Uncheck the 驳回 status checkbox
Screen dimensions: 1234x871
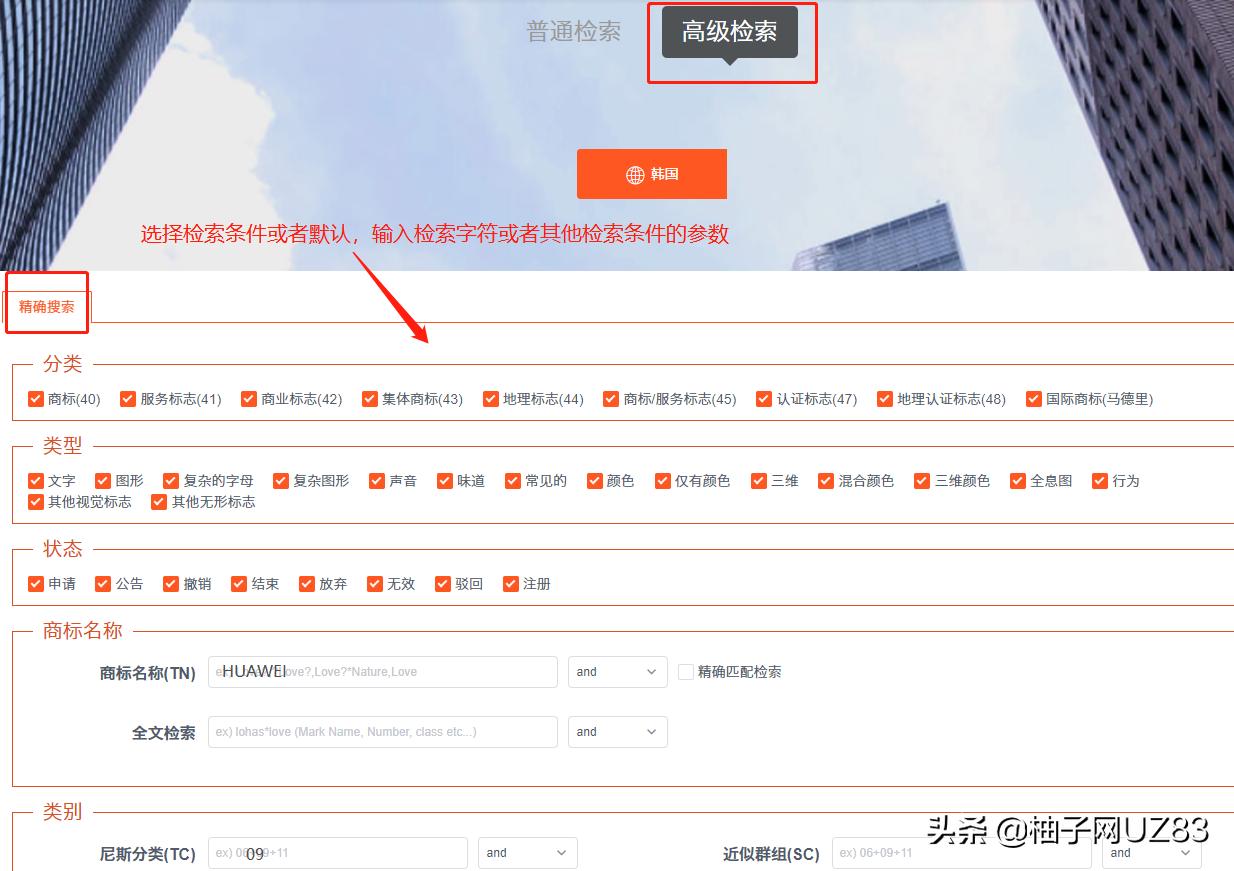(x=442, y=583)
